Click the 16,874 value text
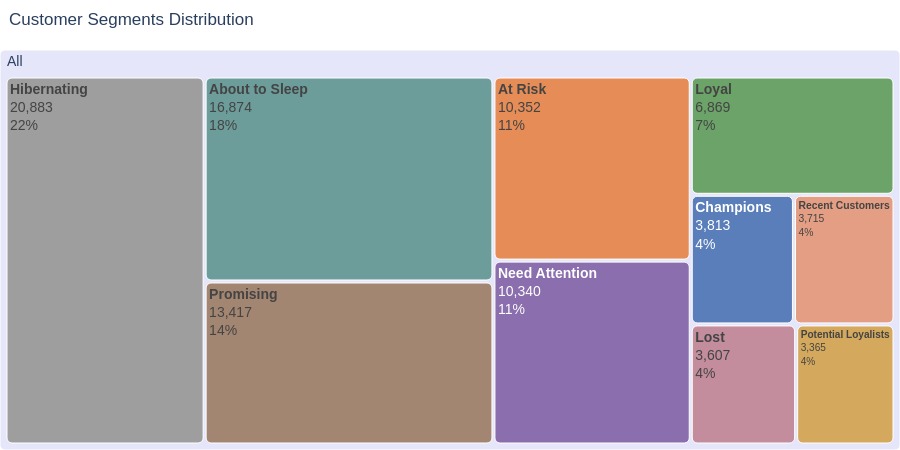Screen dimensions: 900x450 point(230,107)
